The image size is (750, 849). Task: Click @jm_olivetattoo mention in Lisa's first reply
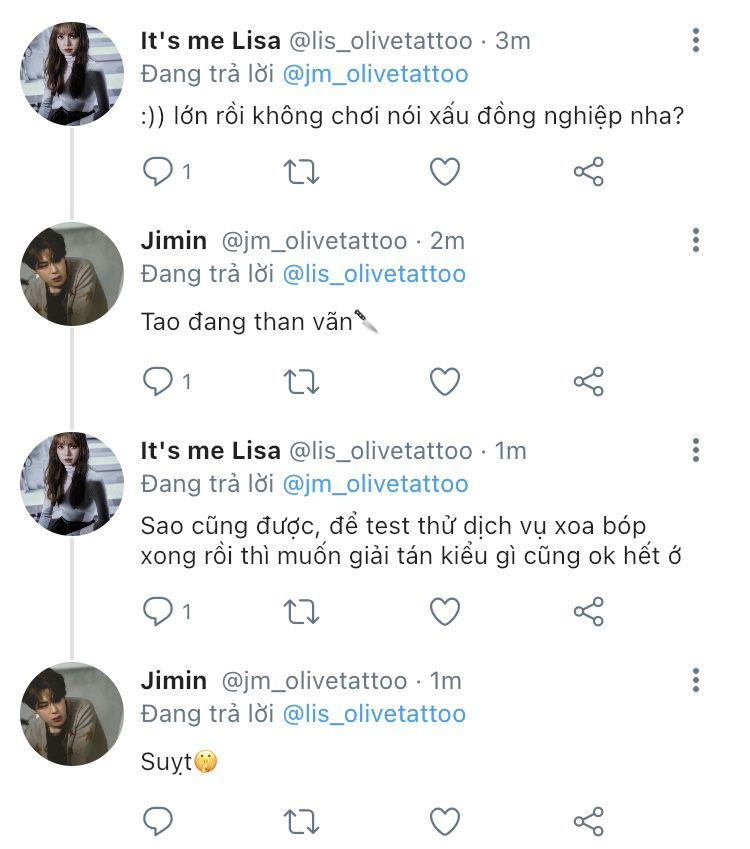click(375, 74)
